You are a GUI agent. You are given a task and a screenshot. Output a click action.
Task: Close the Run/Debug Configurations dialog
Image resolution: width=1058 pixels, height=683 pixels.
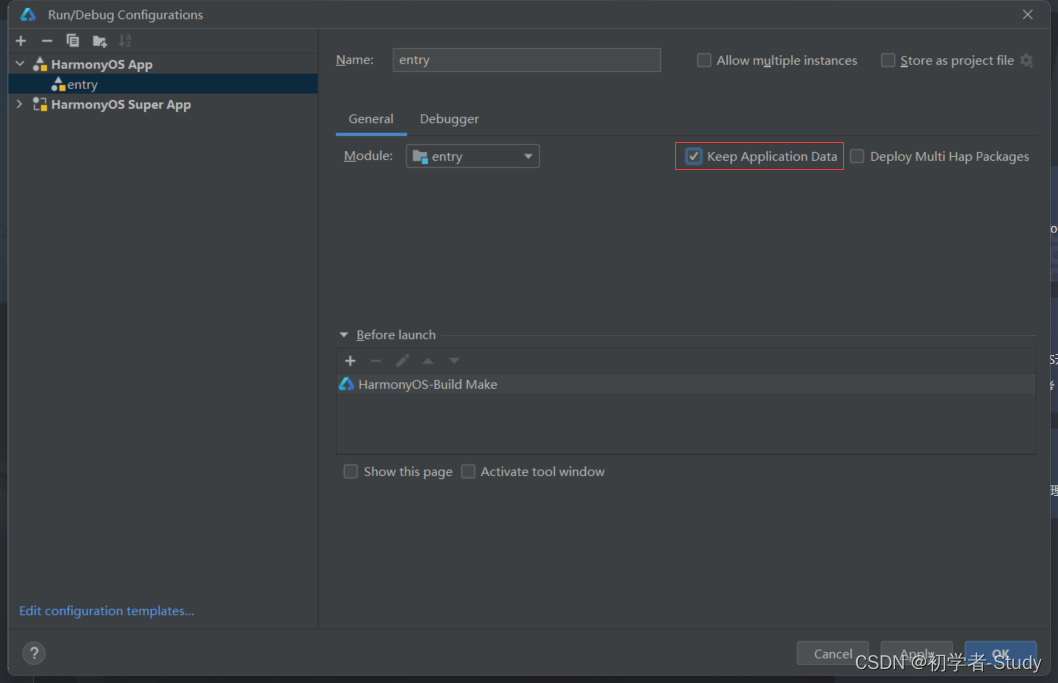coord(1027,14)
